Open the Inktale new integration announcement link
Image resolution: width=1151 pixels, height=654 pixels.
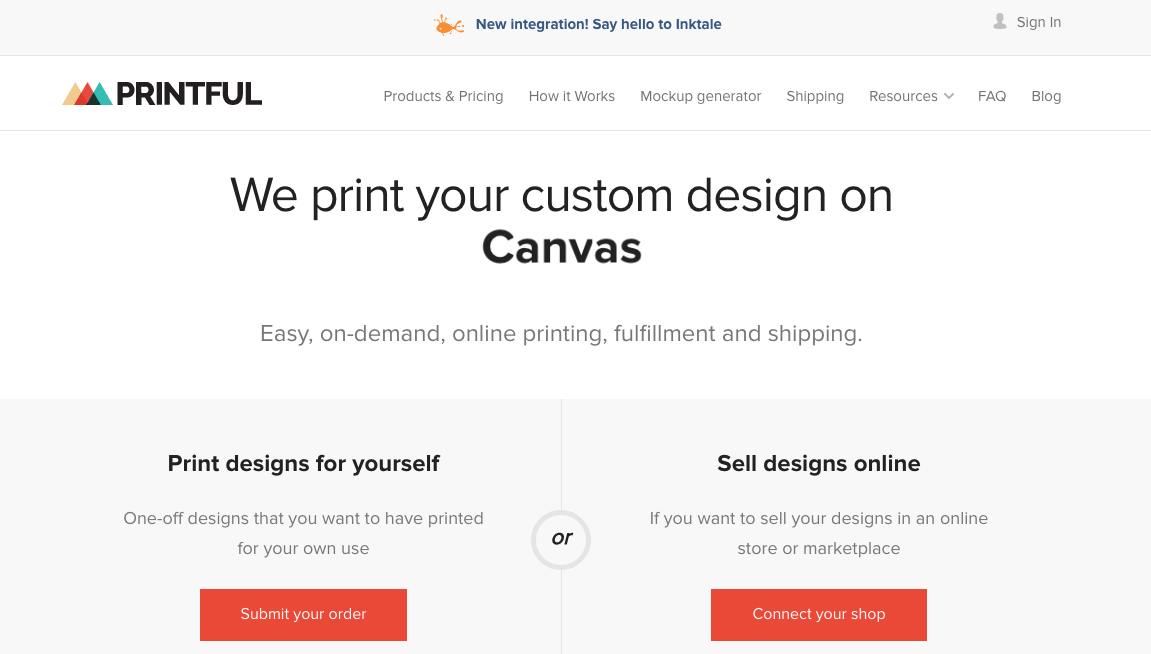tap(598, 24)
